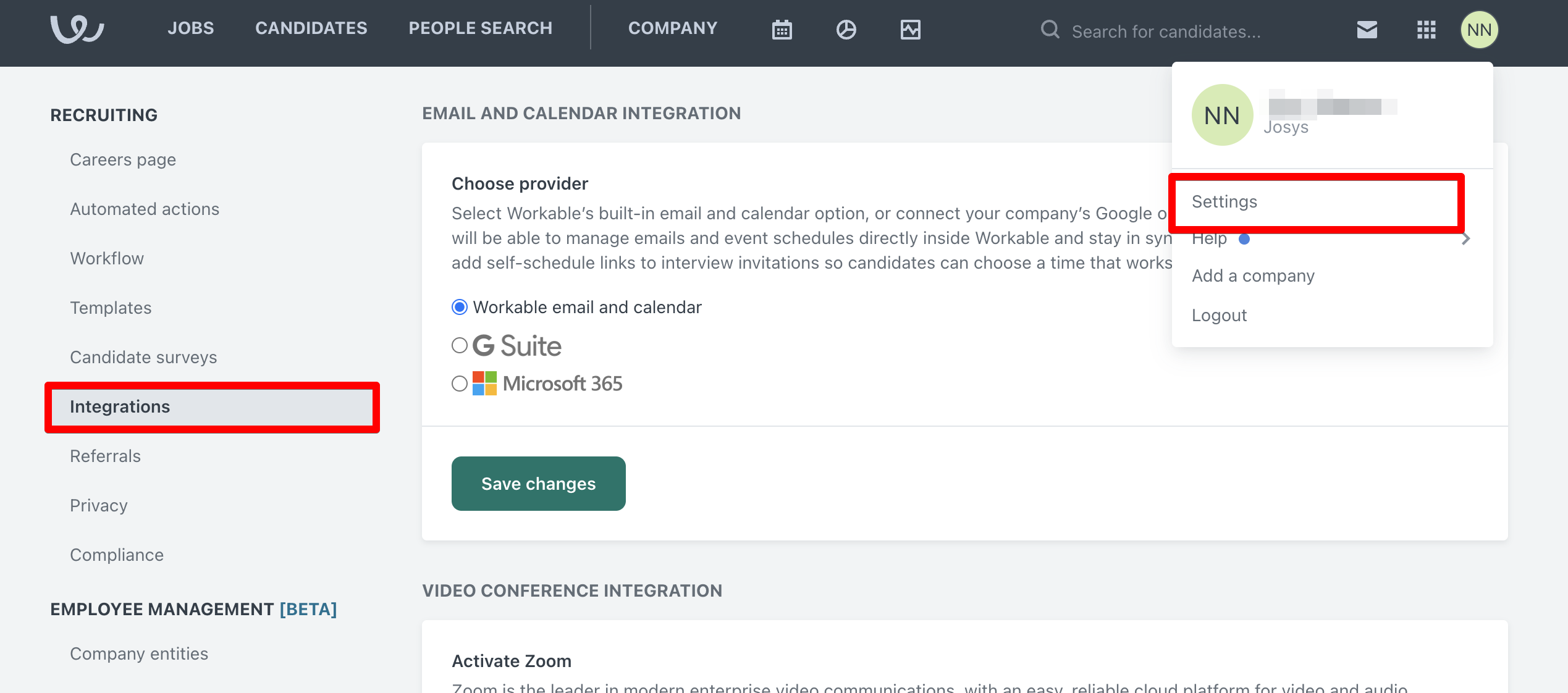Viewport: 1568px width, 693px height.
Task: Choose Microsoft 365 radio button
Action: [x=460, y=384]
